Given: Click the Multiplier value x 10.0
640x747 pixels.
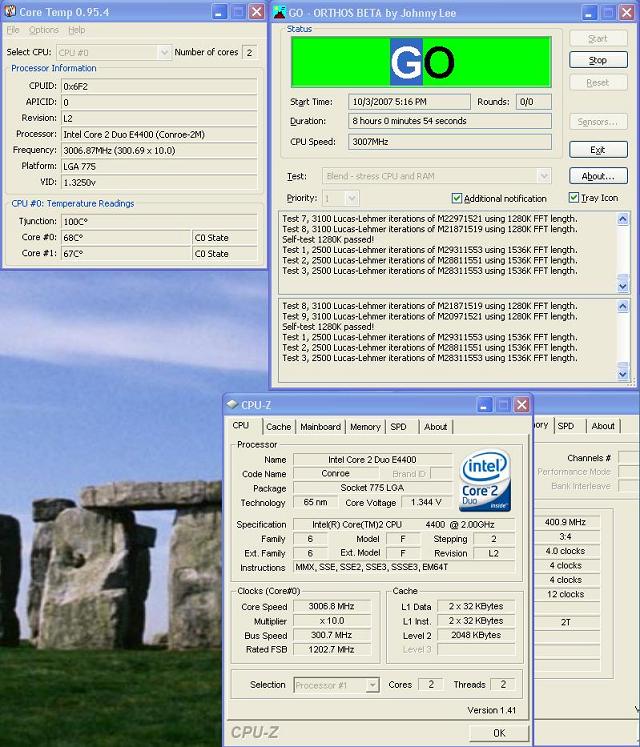Looking at the screenshot, I should tap(331, 621).
